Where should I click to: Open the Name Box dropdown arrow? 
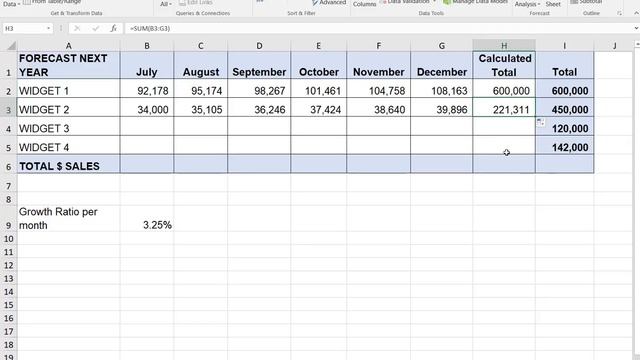click(48, 28)
